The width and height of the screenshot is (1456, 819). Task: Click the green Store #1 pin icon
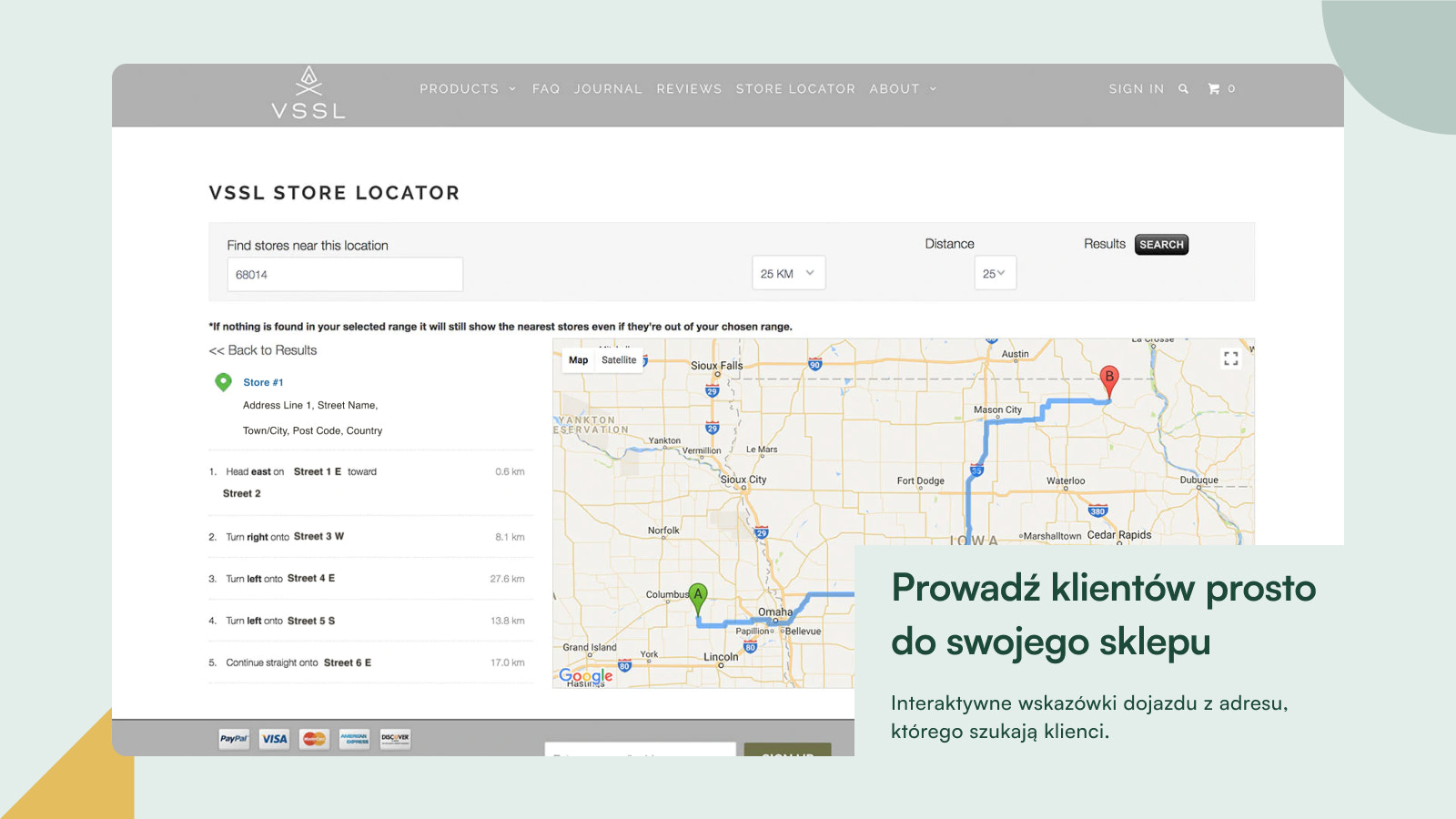coord(223,382)
